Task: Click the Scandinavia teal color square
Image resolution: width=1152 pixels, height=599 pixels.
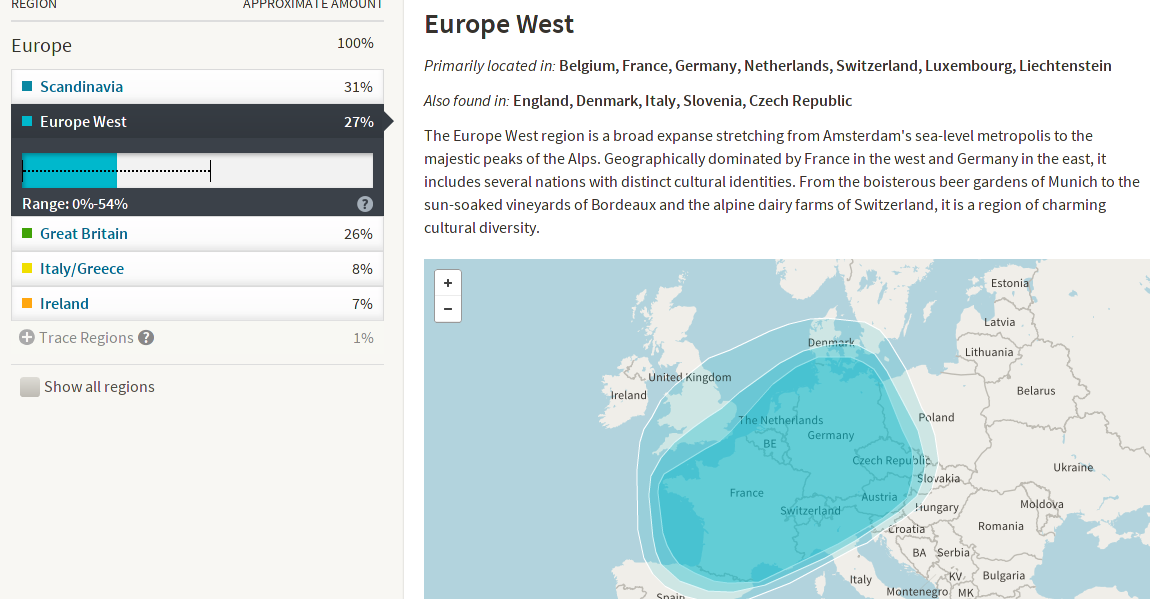Action: tap(27, 86)
